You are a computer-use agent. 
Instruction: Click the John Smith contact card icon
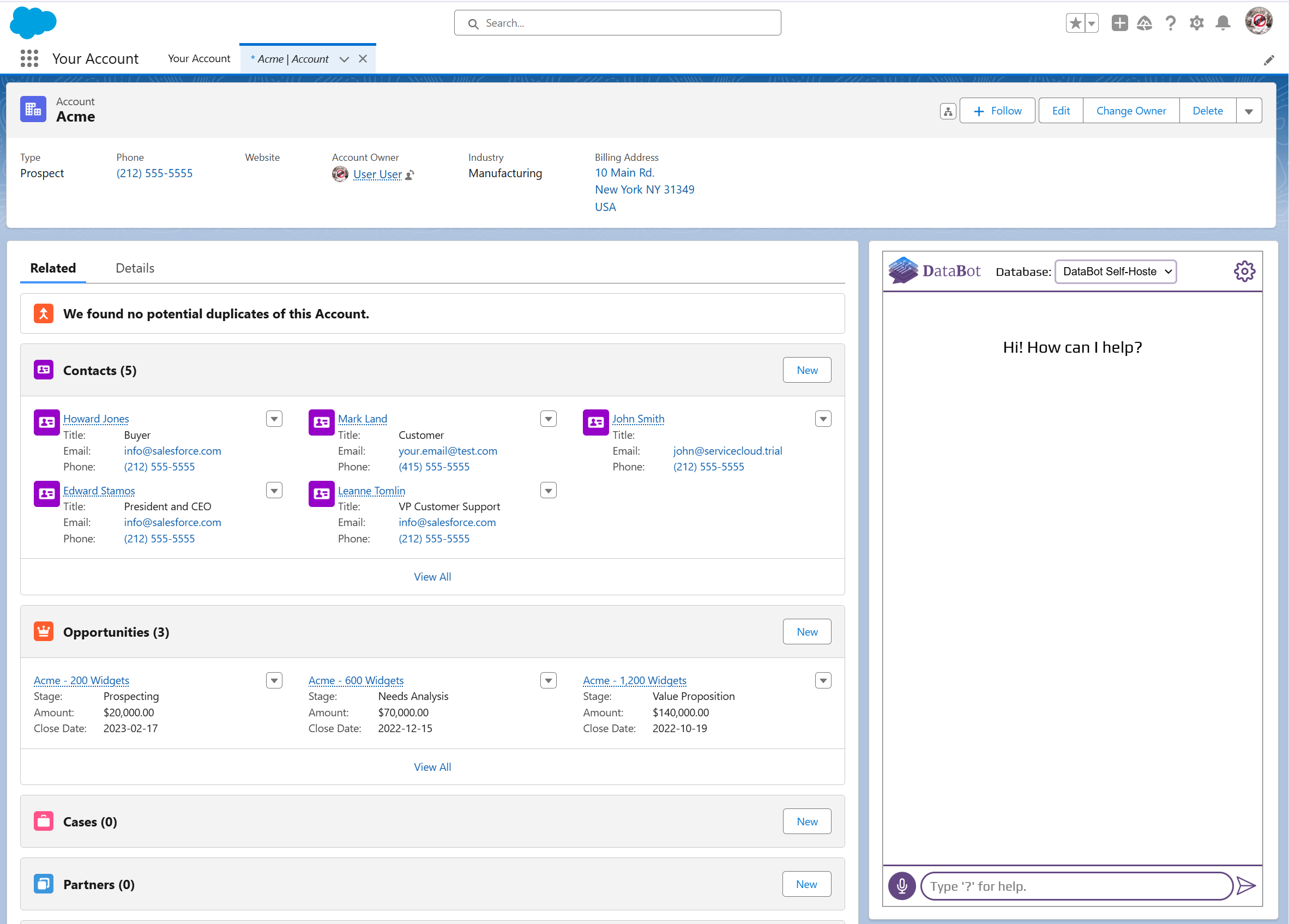click(x=595, y=422)
